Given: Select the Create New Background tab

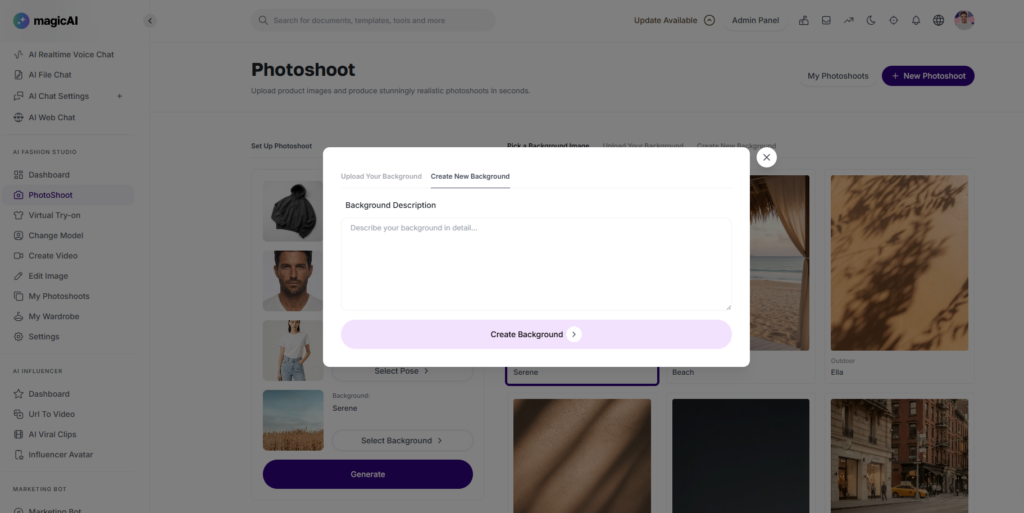Looking at the screenshot, I should 470,177.
